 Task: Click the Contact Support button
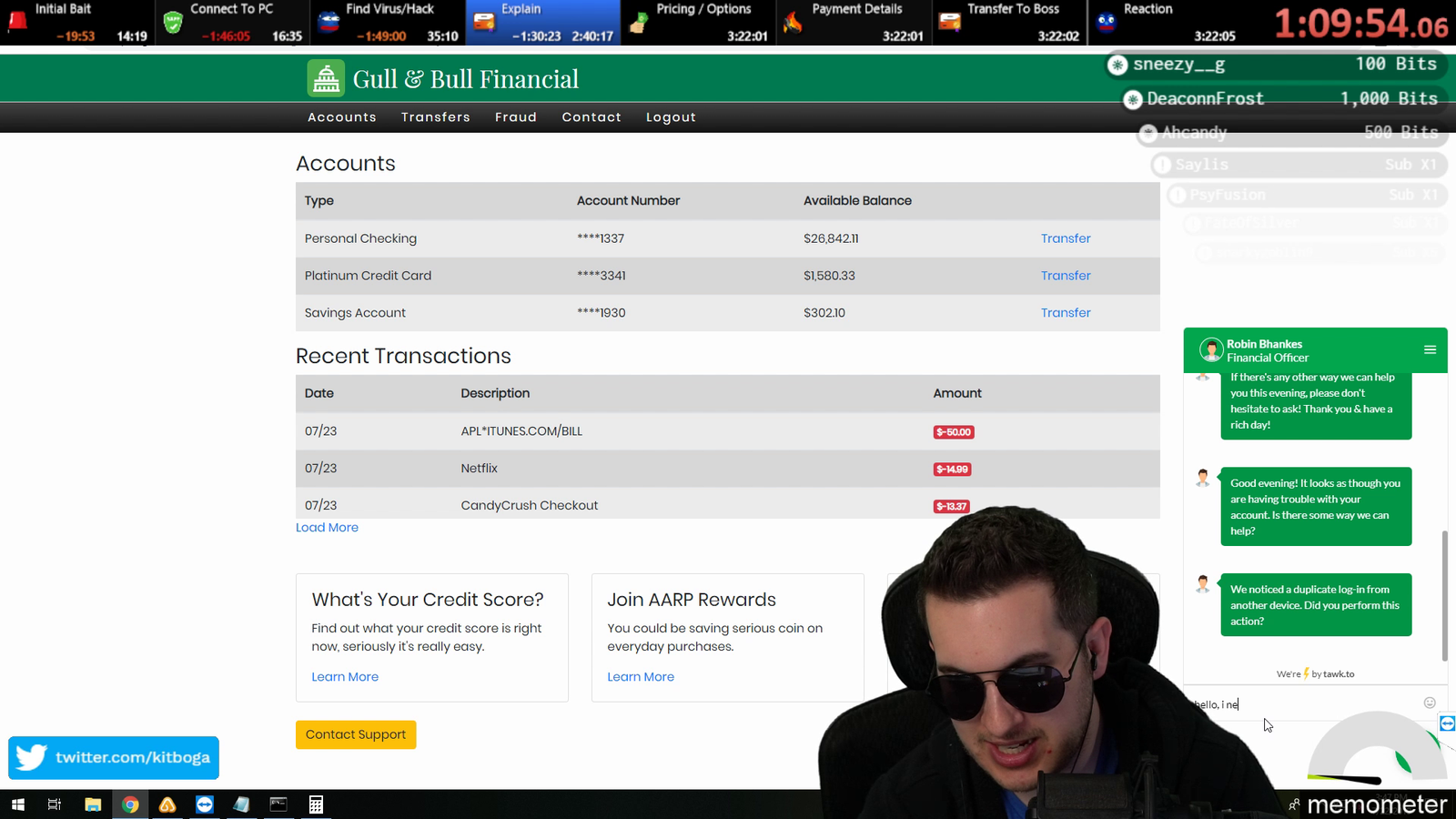click(x=356, y=734)
